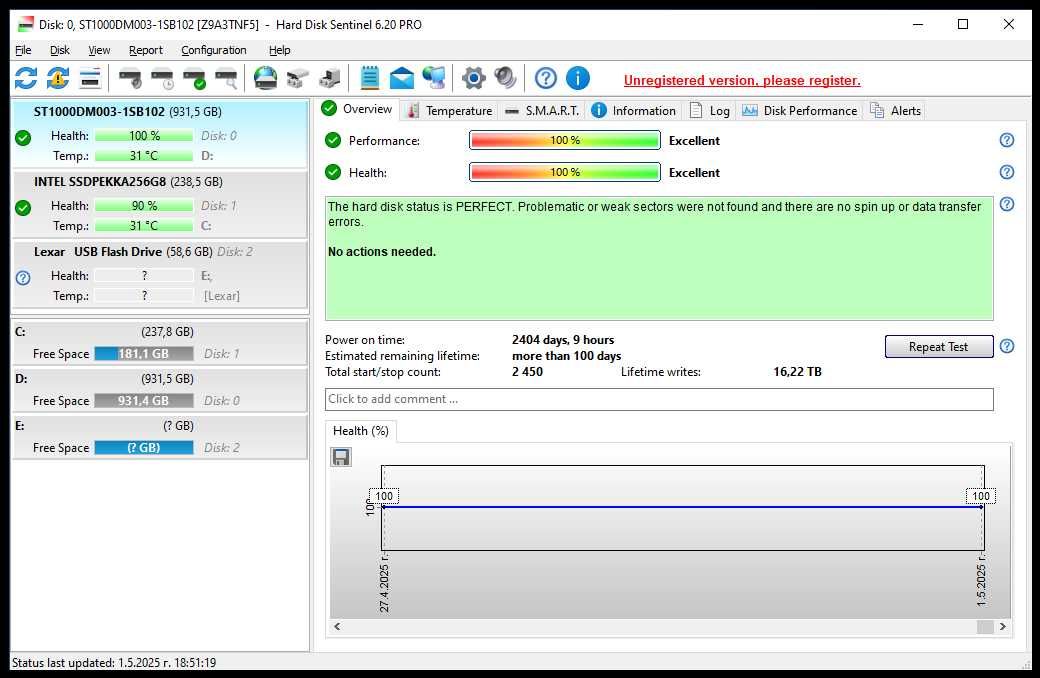Click the Performance 100 % gradient bar

tap(564, 140)
